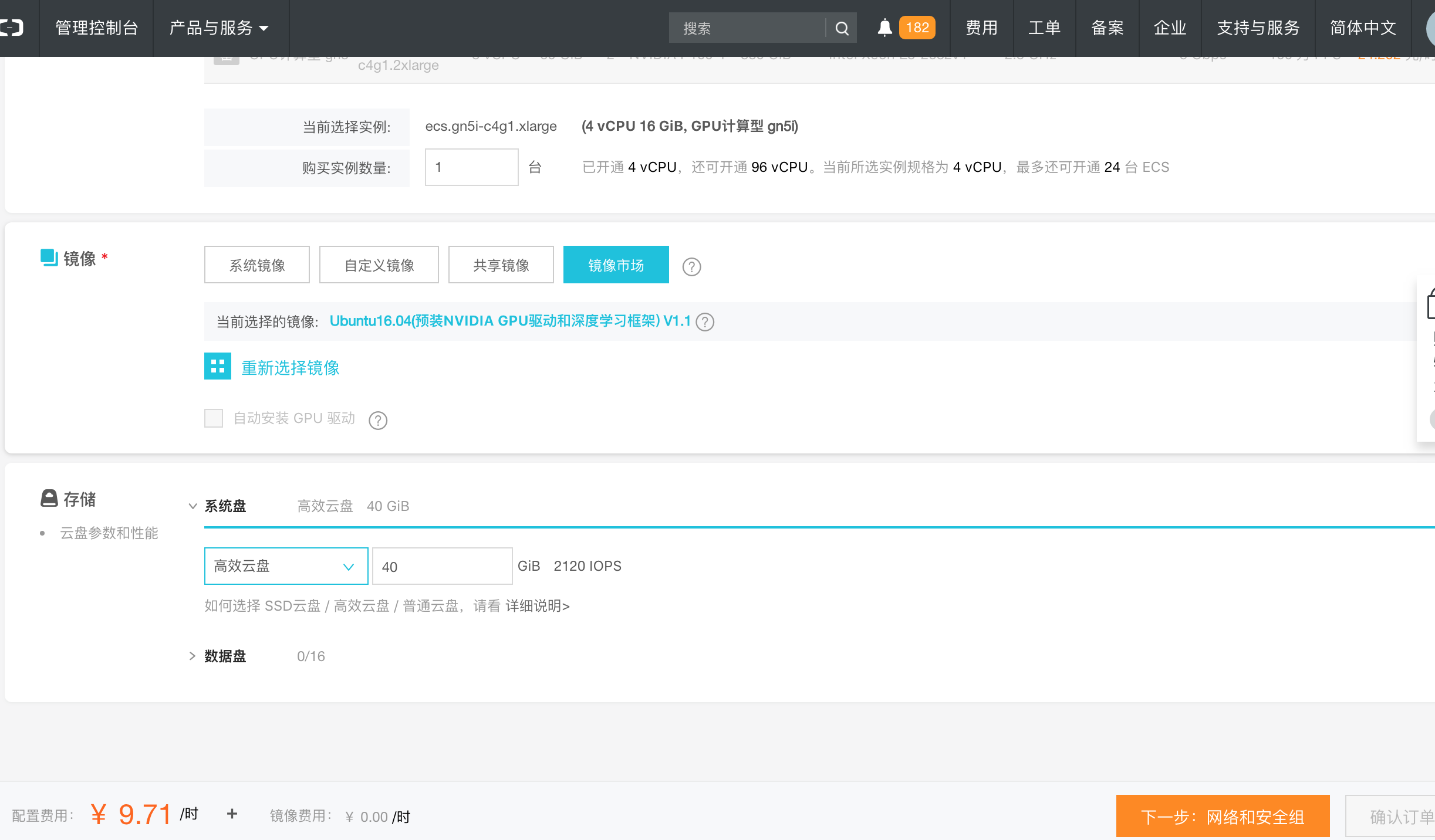Image resolution: width=1435 pixels, height=840 pixels.
Task: Open 工单 menu item
Action: click(x=1044, y=28)
